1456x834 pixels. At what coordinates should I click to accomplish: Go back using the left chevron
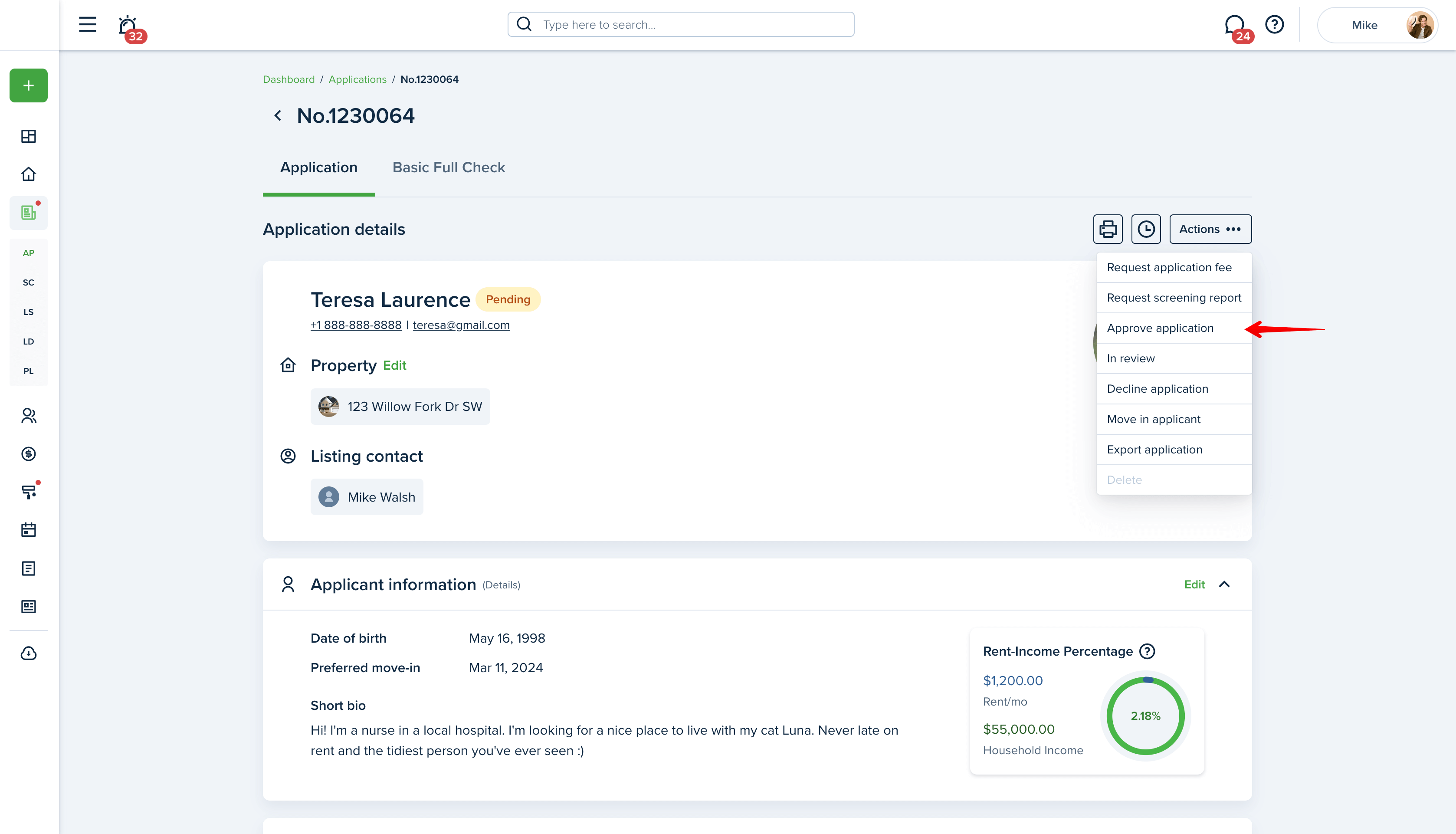(x=278, y=116)
